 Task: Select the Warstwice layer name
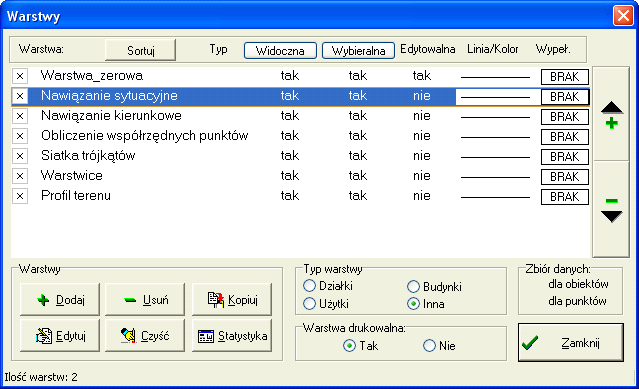pyautogui.click(x=72, y=176)
